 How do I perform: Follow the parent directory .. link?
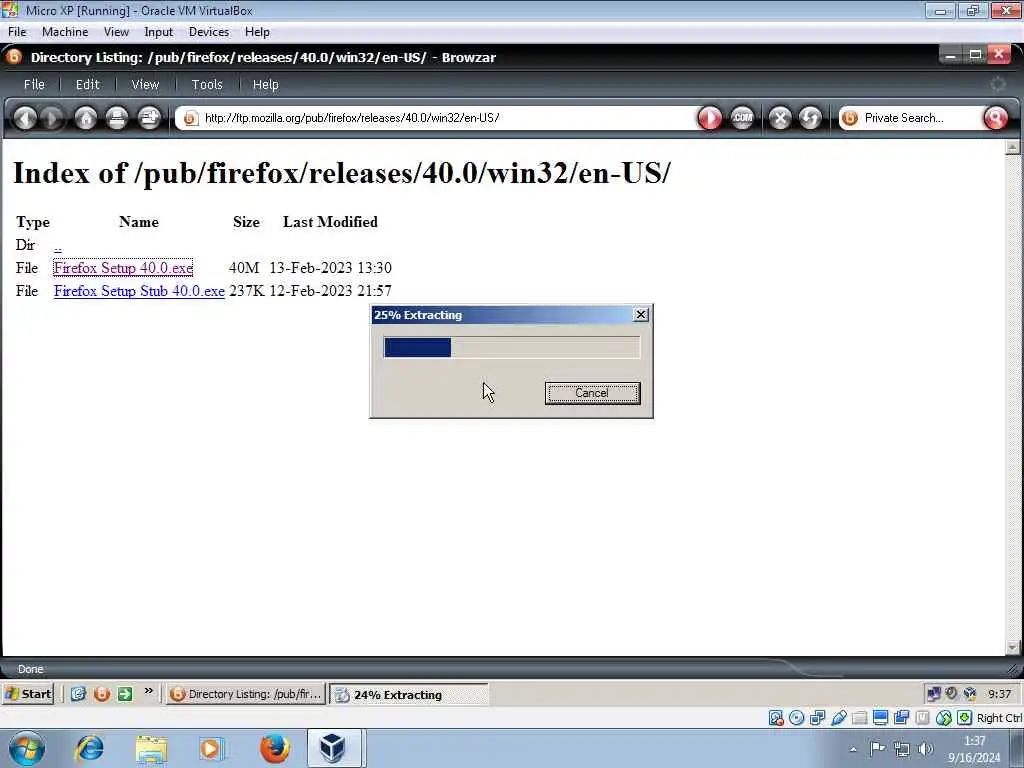(x=57, y=246)
